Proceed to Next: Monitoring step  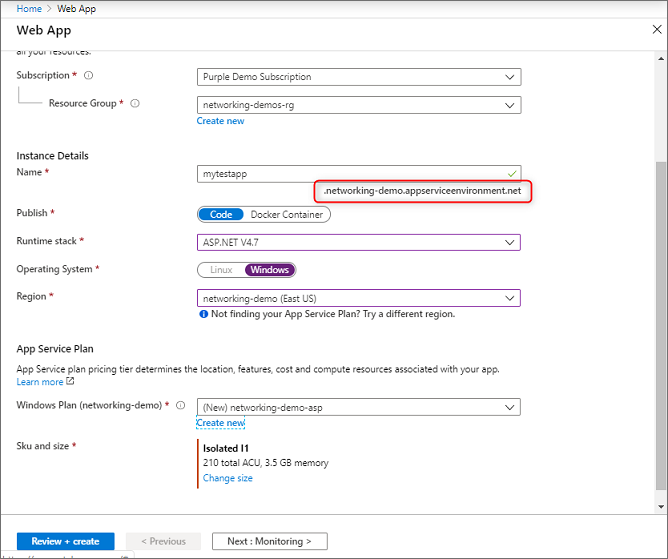coord(269,541)
